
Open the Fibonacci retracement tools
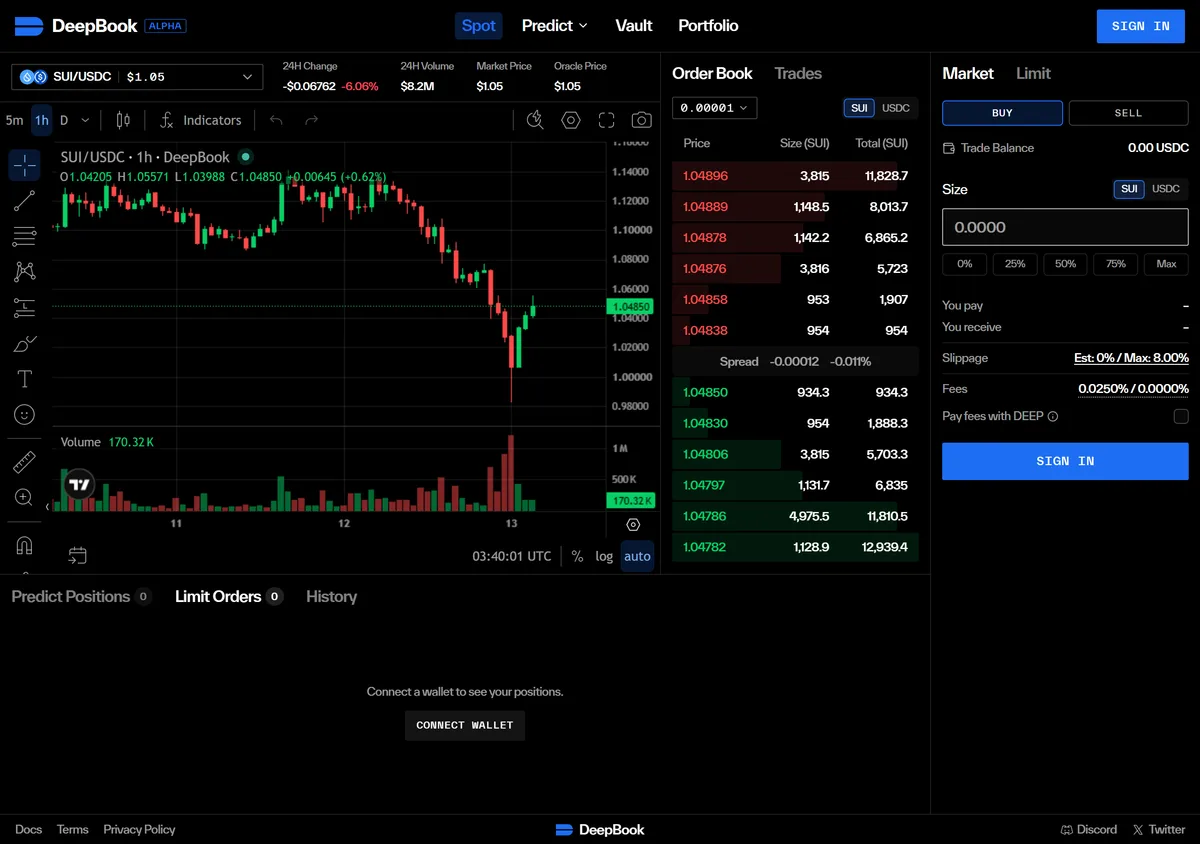24,237
